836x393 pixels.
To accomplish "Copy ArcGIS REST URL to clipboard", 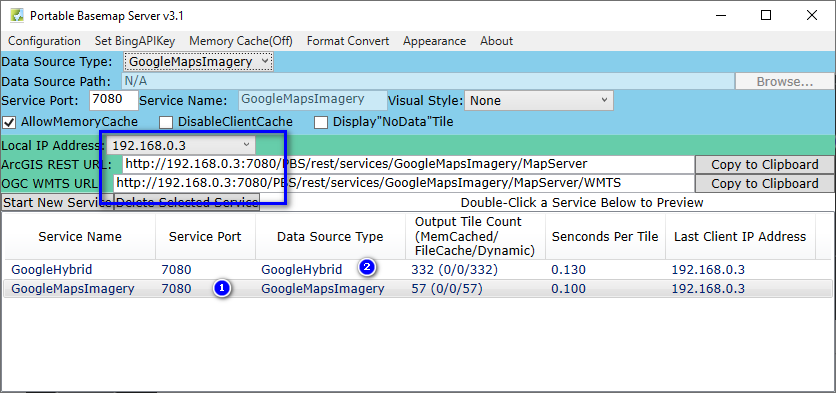I will (x=765, y=164).
